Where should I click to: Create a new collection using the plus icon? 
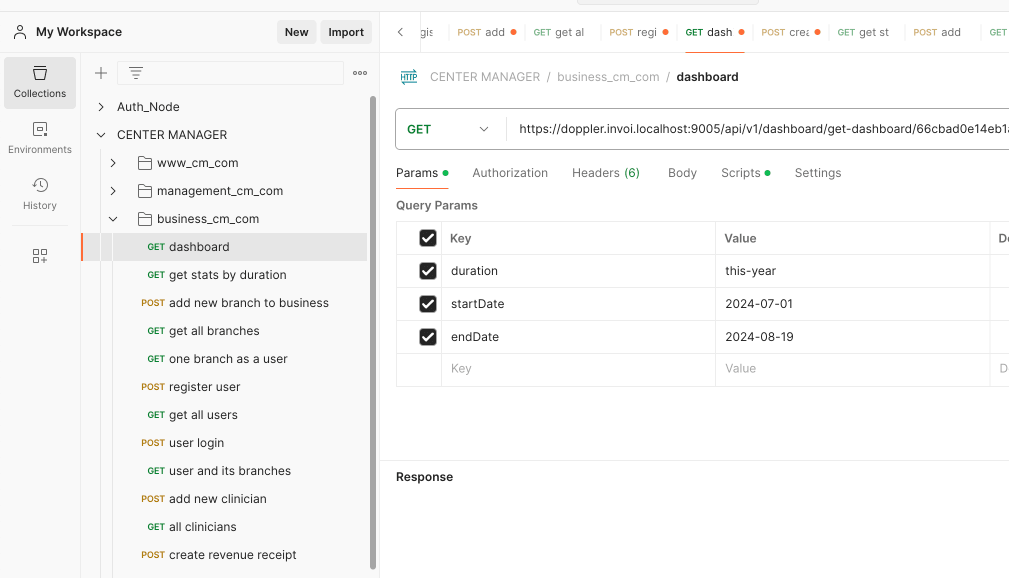[x=100, y=72]
